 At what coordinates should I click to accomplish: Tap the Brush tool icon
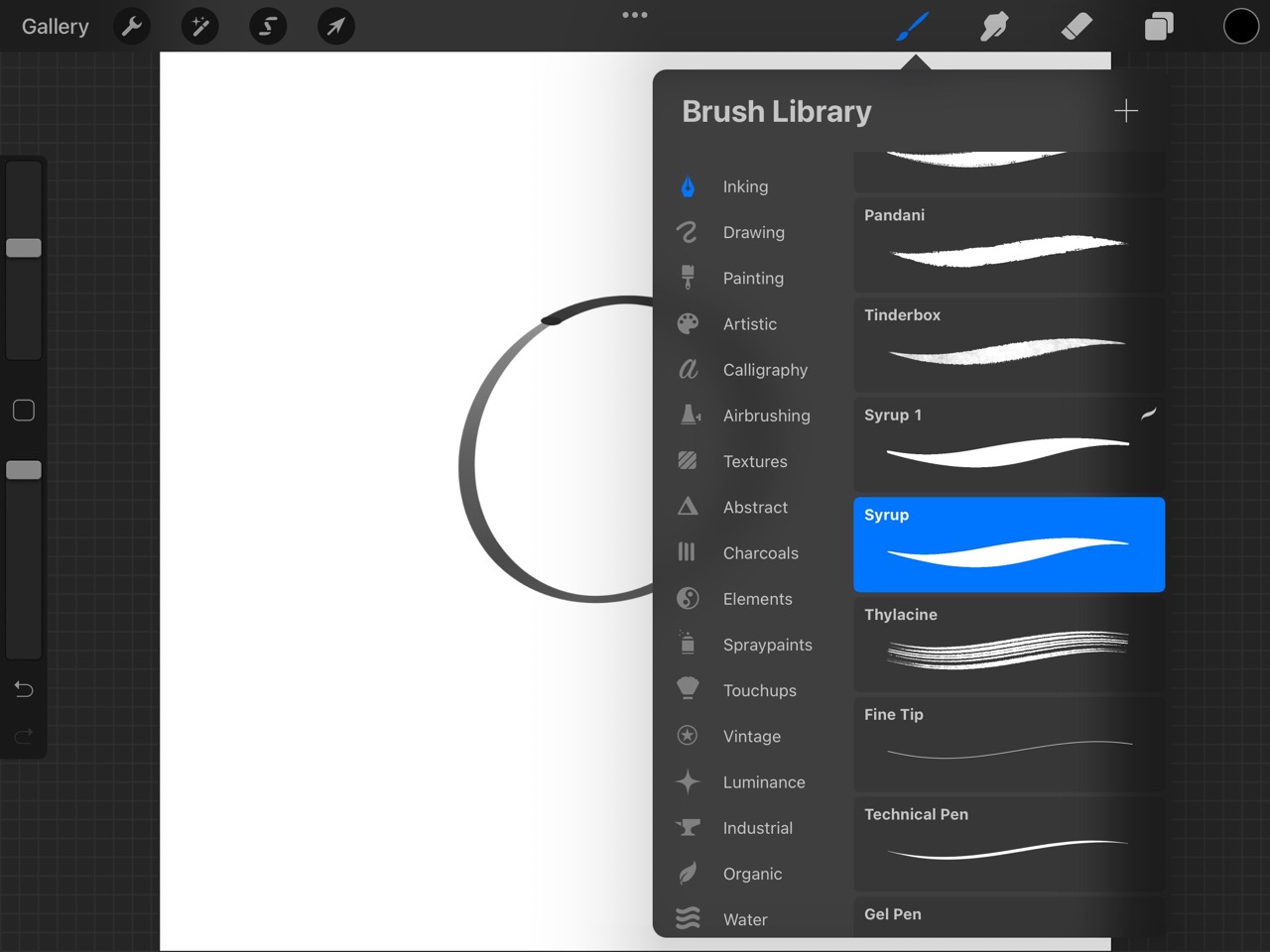[x=912, y=27]
